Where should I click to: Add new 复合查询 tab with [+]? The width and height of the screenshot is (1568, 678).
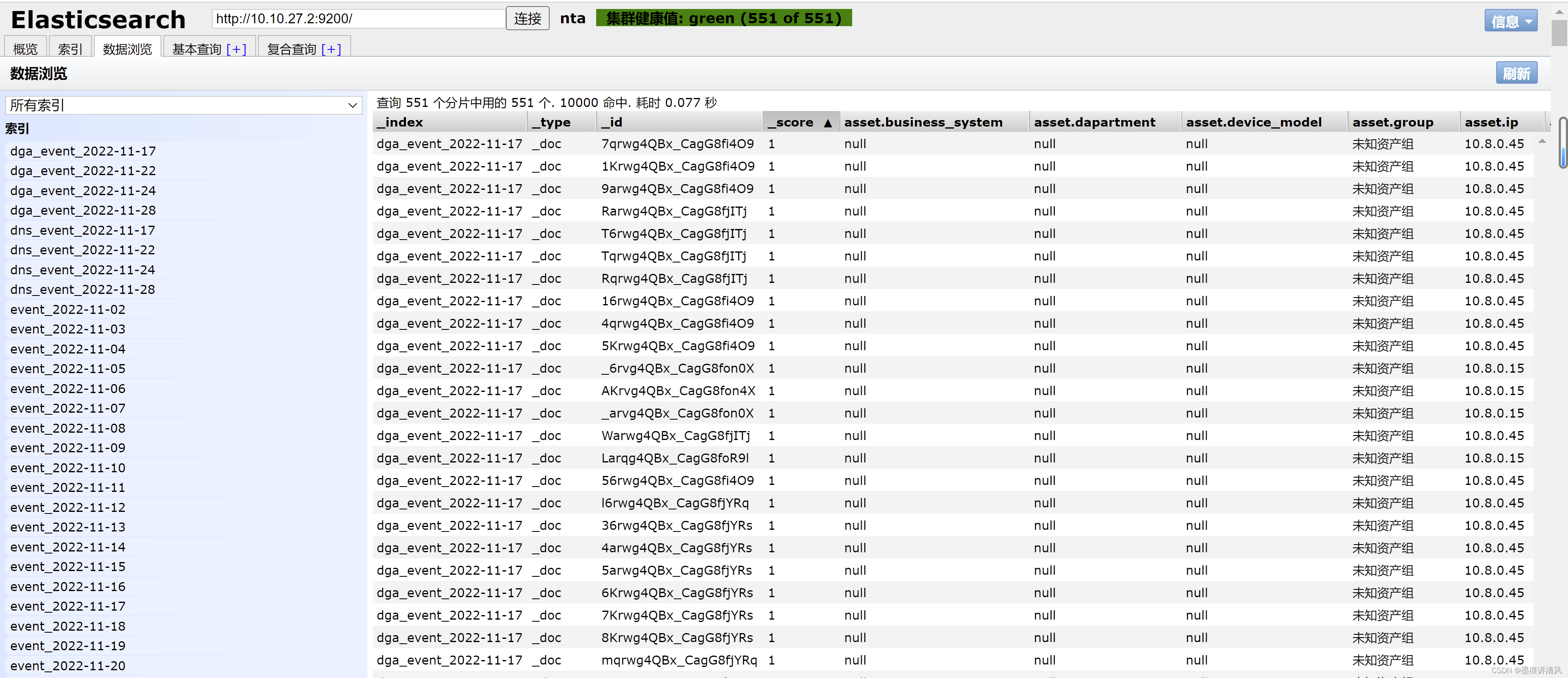331,49
